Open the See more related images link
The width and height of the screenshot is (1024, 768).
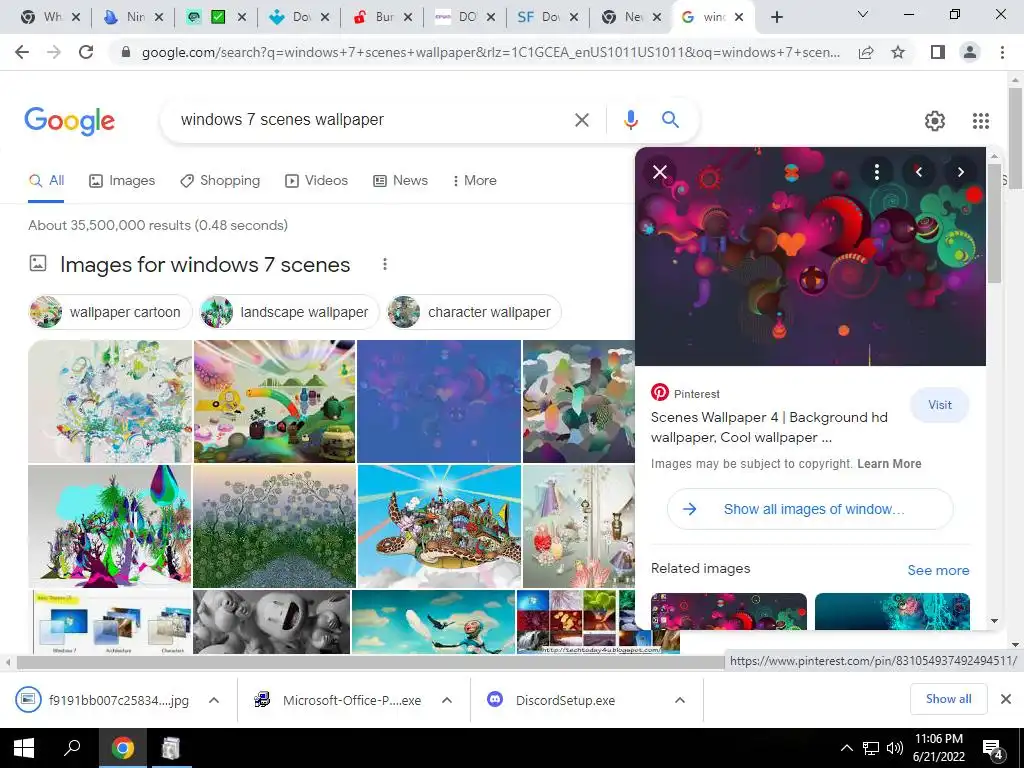point(938,570)
